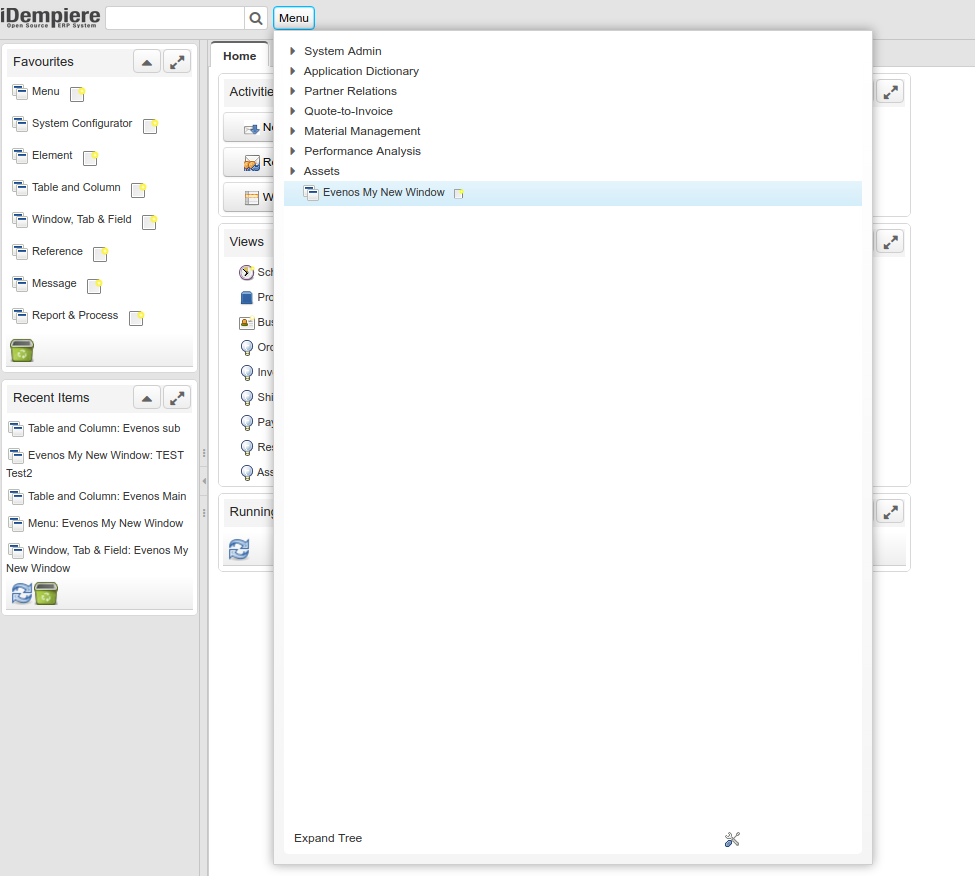This screenshot has height=876, width=975.
Task: Expand the Partner Relations tree node
Action: [292, 91]
